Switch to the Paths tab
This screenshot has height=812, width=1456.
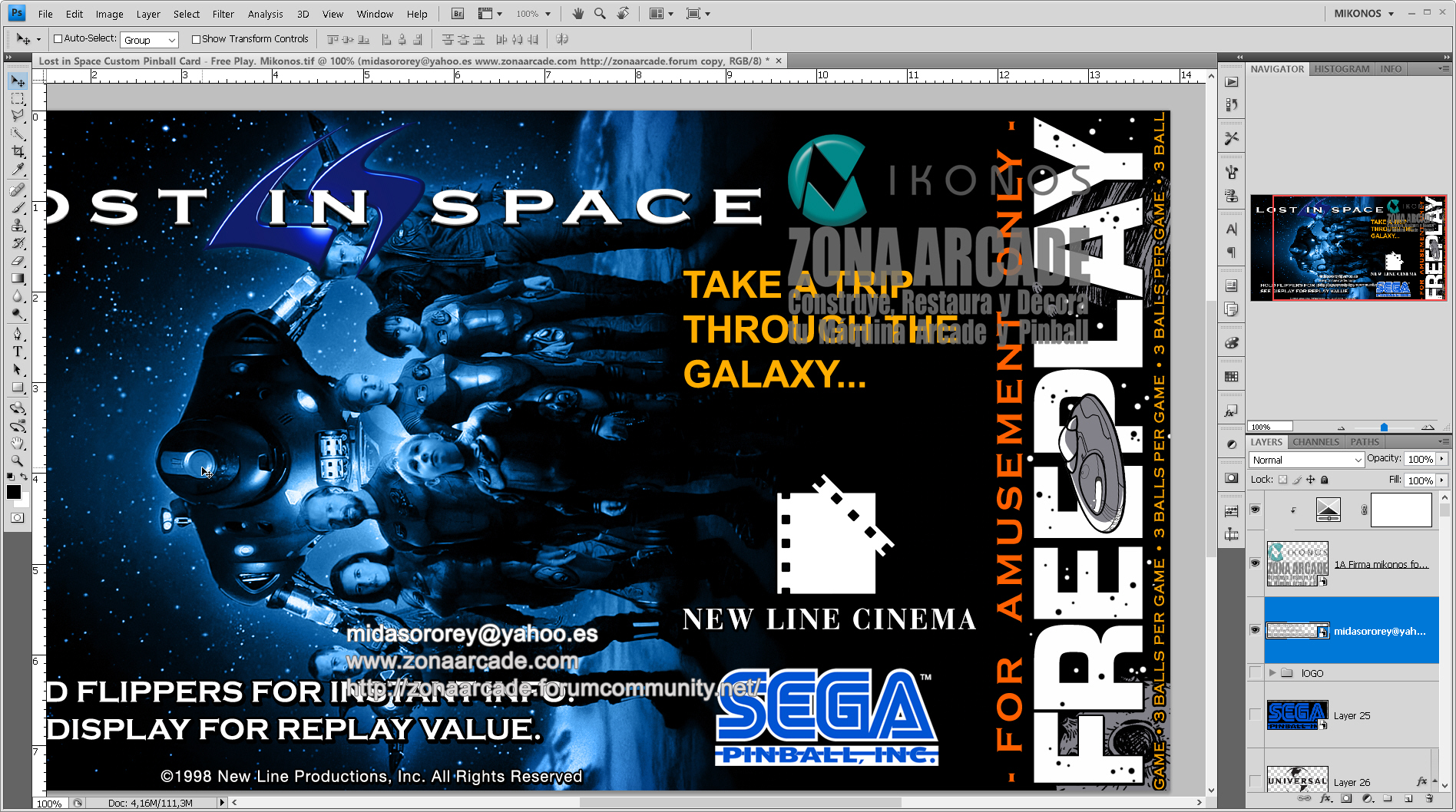tap(1365, 442)
